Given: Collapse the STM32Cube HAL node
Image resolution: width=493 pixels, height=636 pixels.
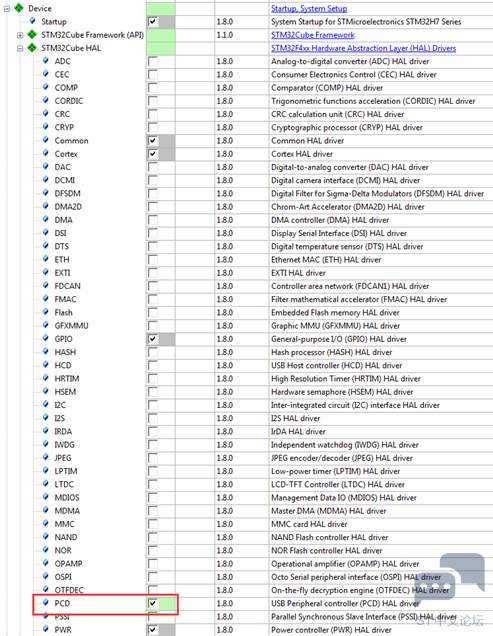Looking at the screenshot, I should tap(20, 48).
